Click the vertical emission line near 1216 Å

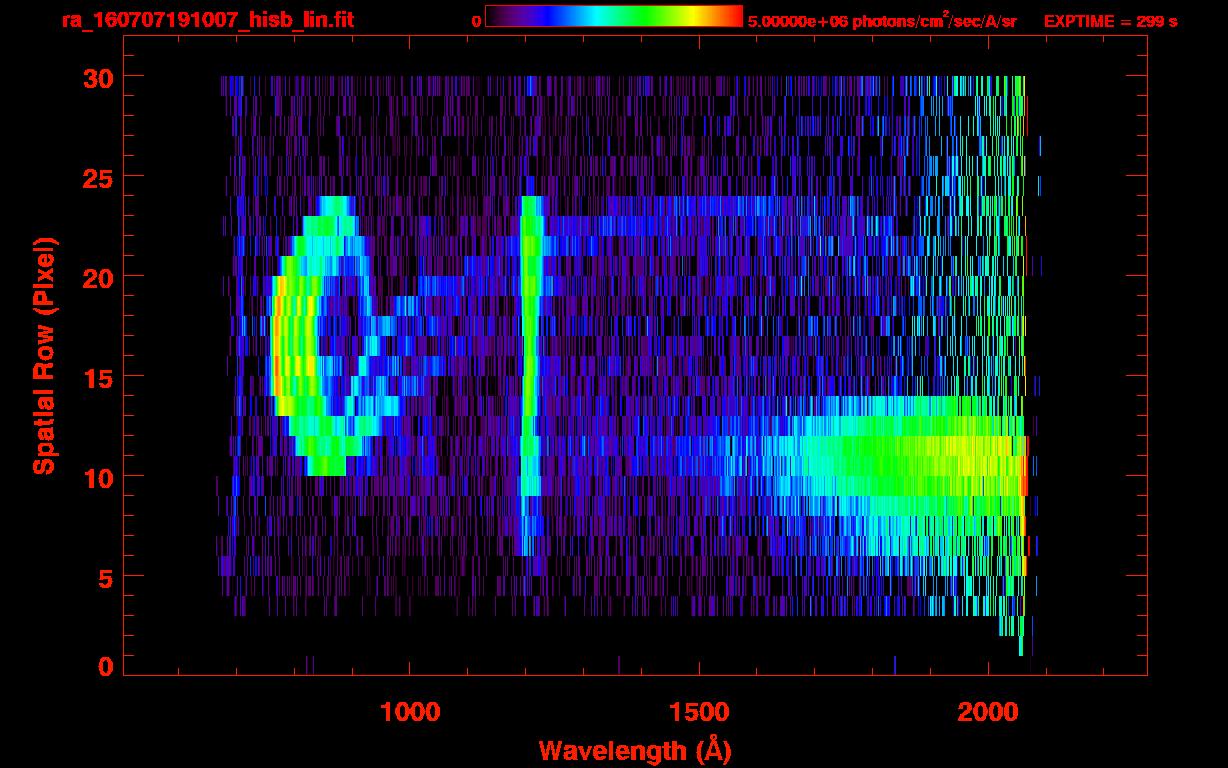tap(530, 375)
